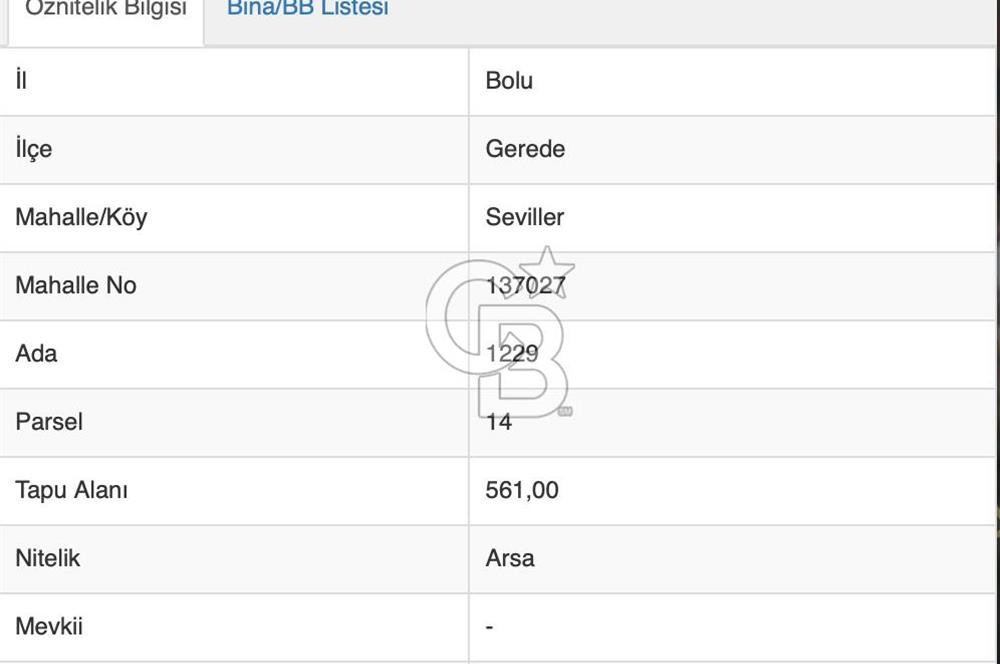Click the Bolu province value cell
Screen dimensions: 1000x664
[507, 81]
